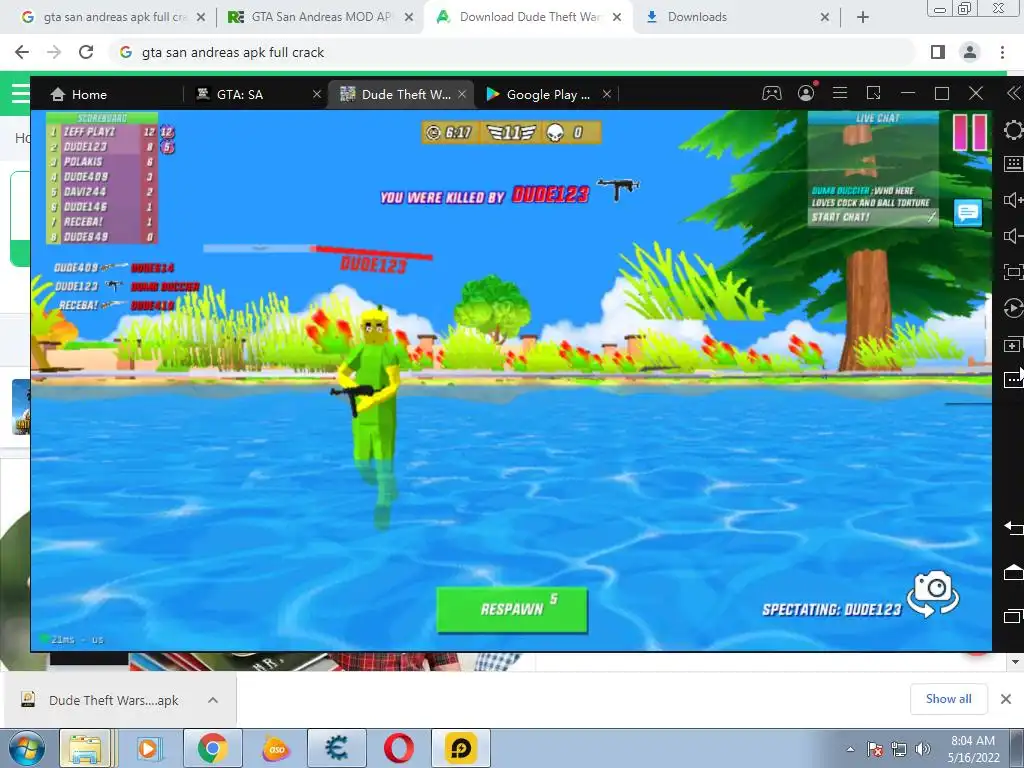Decrease emulator volume with speaker minus icon
This screenshot has width=1024, height=768.
pos(1013,235)
